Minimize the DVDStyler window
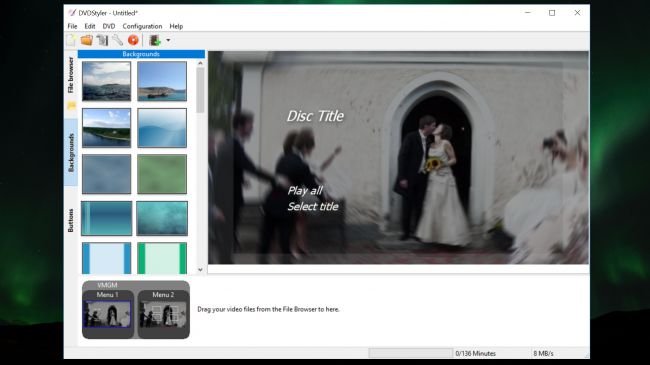650x365 pixels. pyautogui.click(x=528, y=13)
